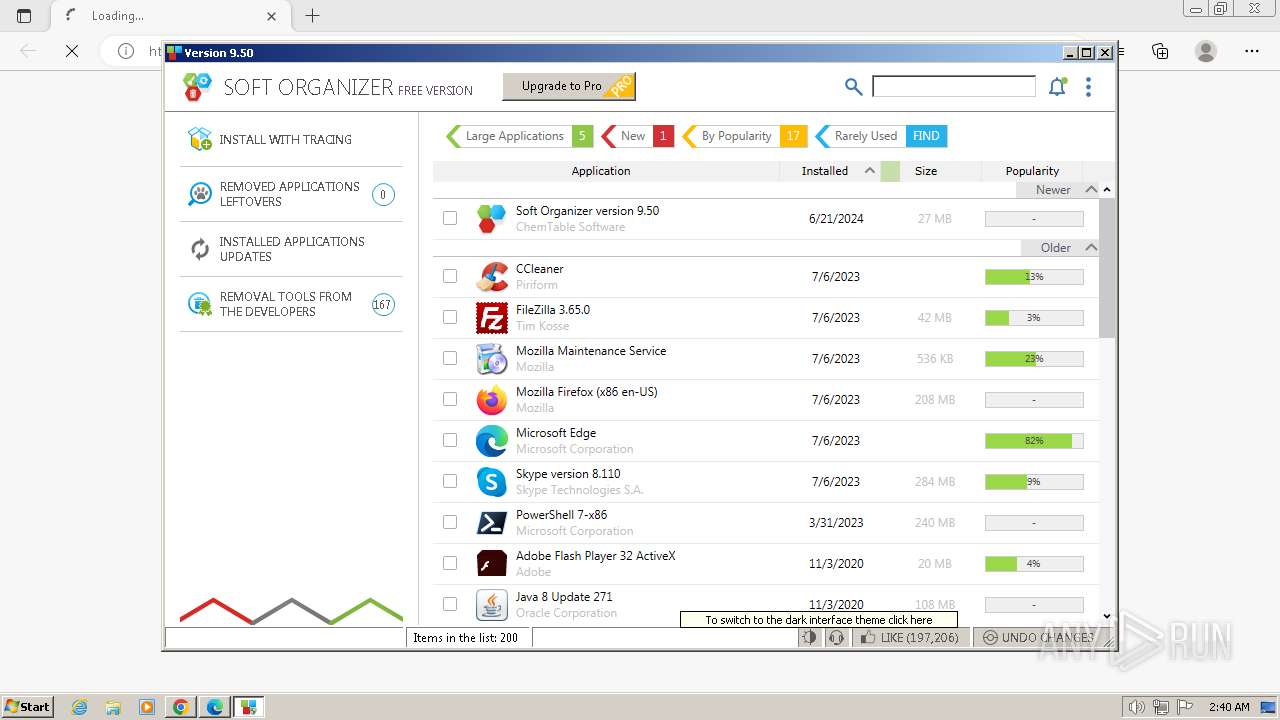Check the FileZilla 3.65.0 checkbox

(x=450, y=317)
